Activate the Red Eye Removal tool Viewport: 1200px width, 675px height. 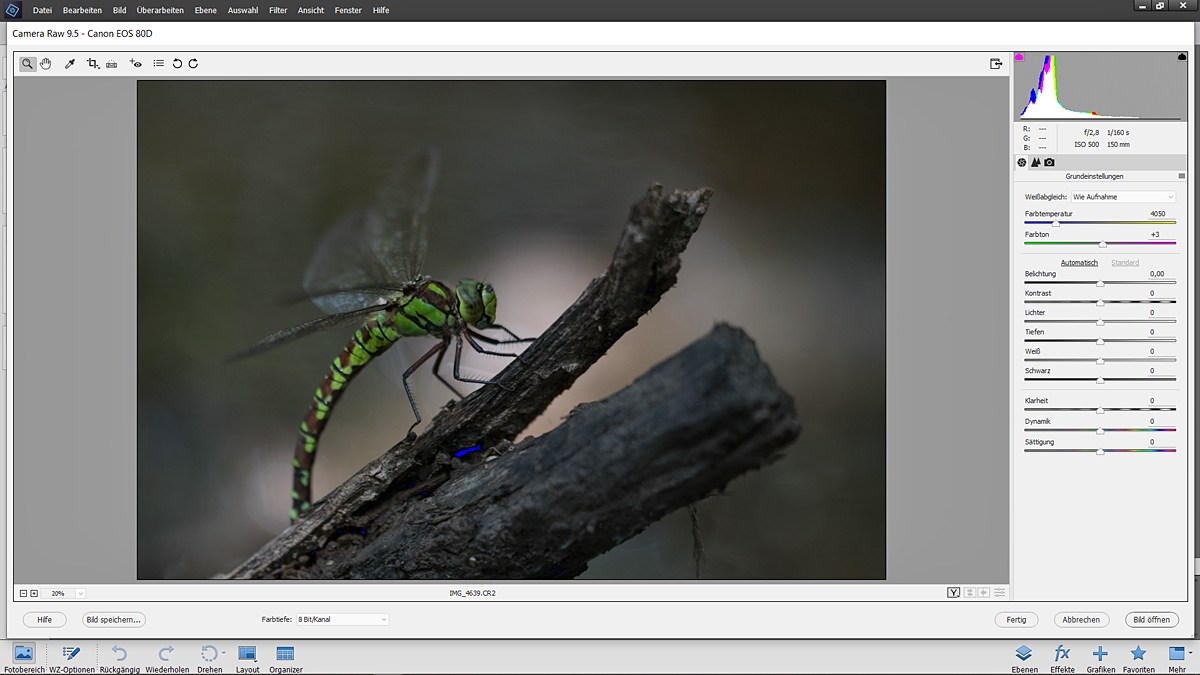(x=136, y=63)
